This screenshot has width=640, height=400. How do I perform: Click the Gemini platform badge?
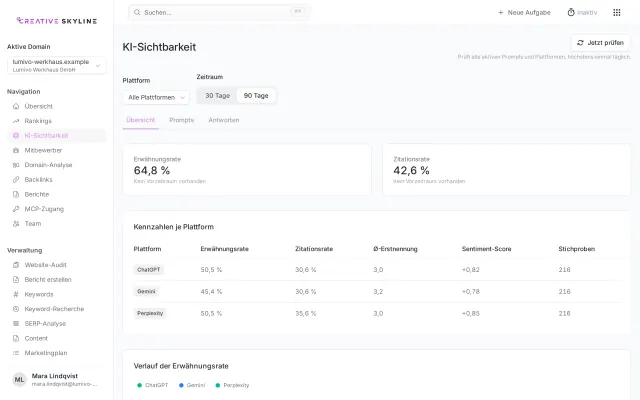[x=146, y=291]
